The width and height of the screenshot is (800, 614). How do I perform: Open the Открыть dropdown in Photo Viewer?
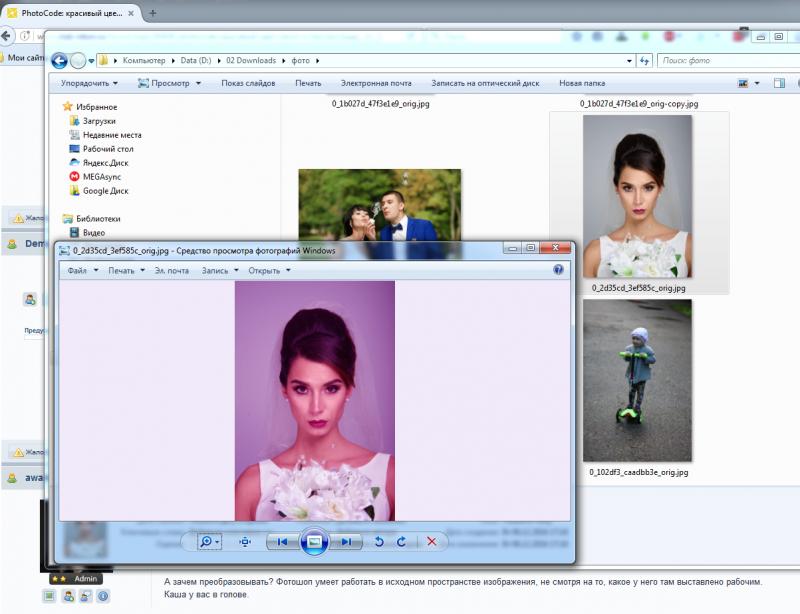(269, 271)
